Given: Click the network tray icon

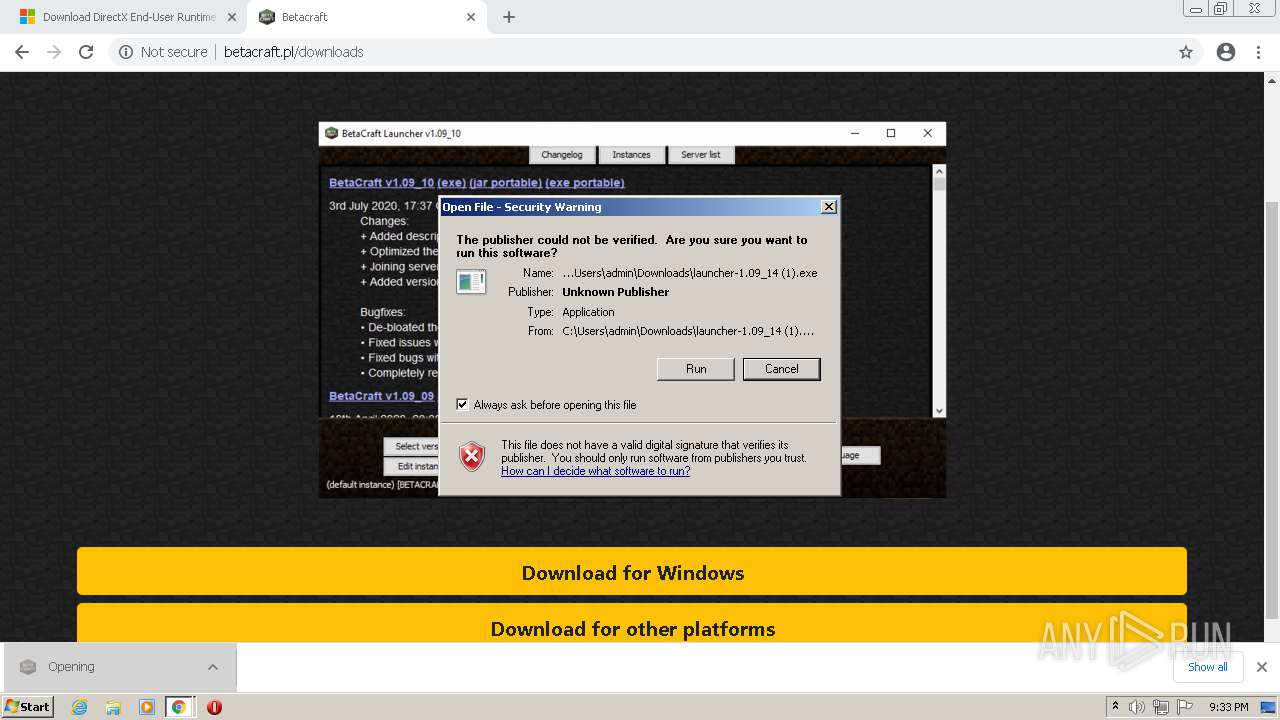Looking at the screenshot, I should tap(1160, 707).
